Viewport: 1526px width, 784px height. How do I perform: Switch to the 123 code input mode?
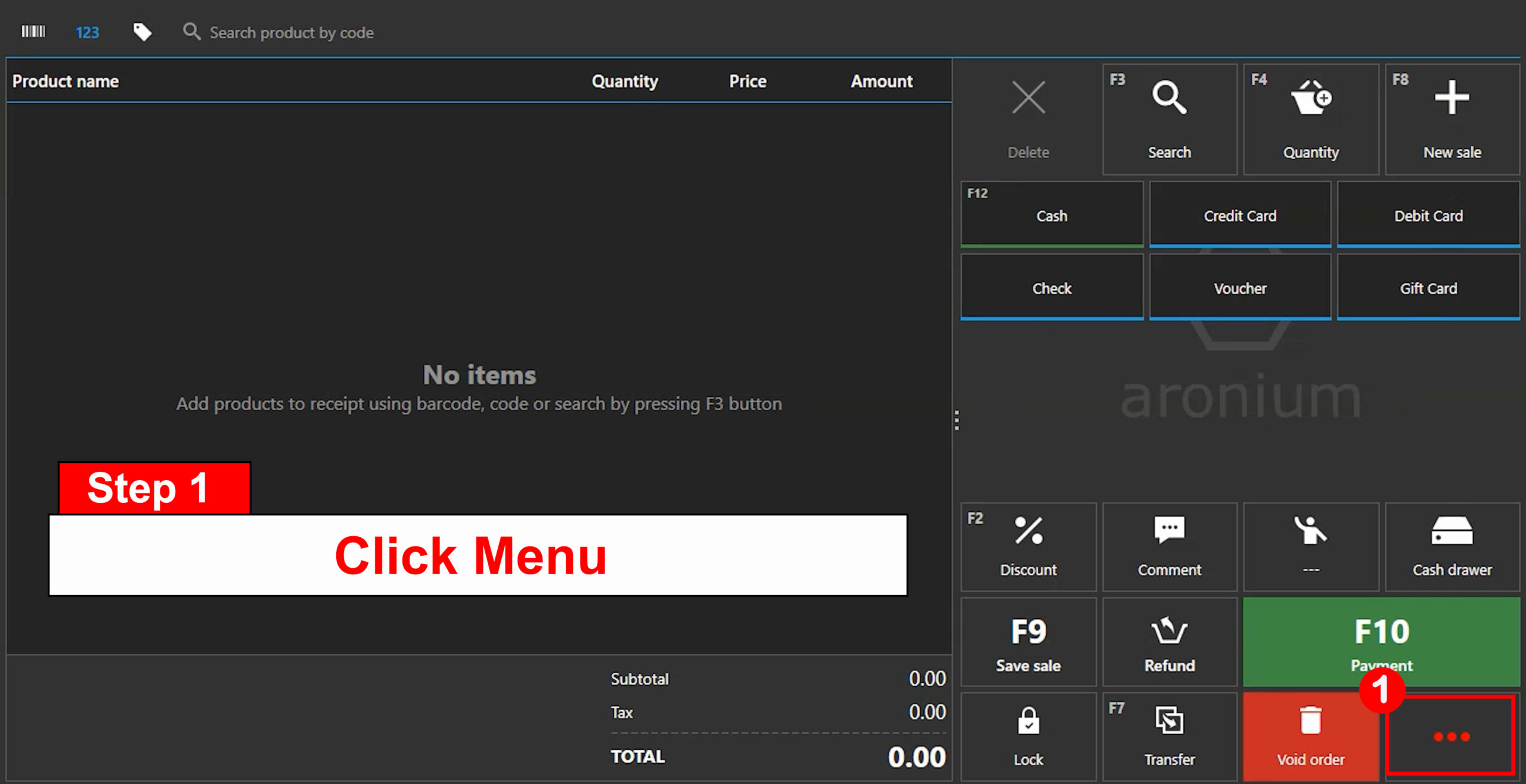(x=87, y=32)
